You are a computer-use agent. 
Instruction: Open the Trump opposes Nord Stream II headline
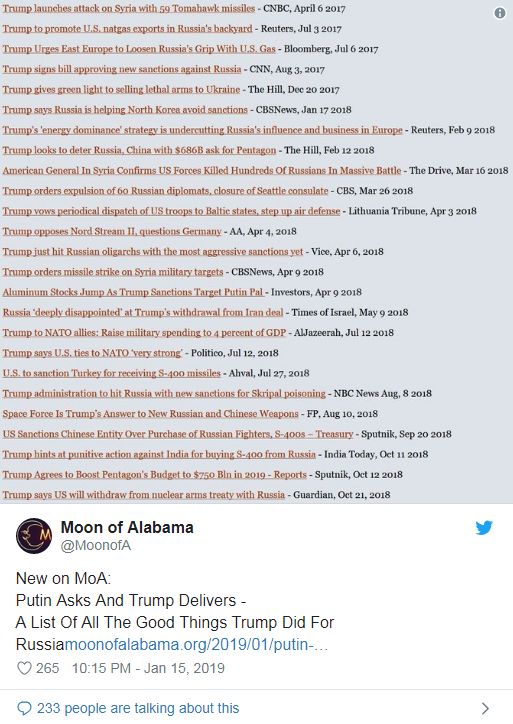tap(112, 231)
